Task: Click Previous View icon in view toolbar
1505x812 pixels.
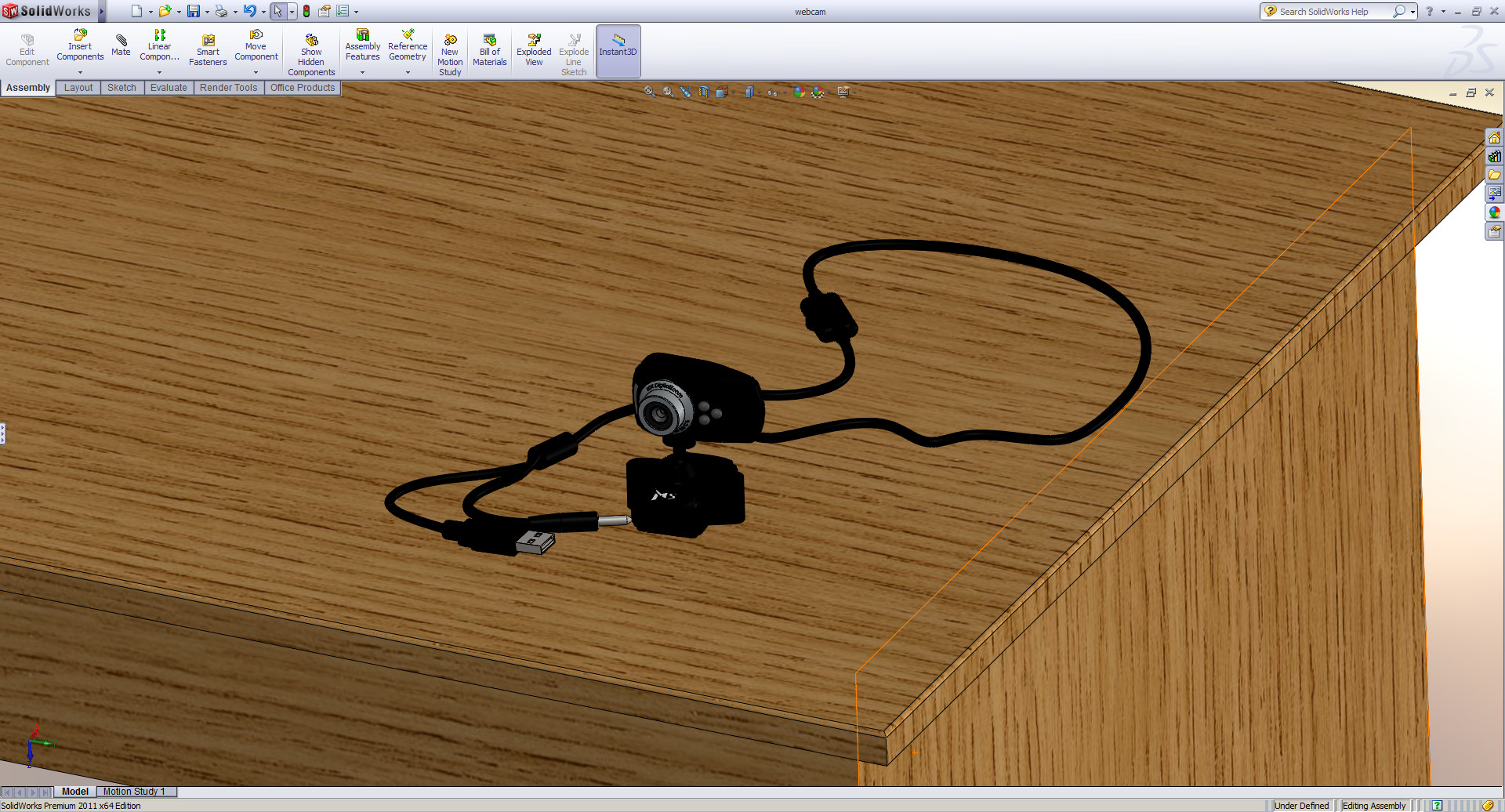Action: coord(686,92)
